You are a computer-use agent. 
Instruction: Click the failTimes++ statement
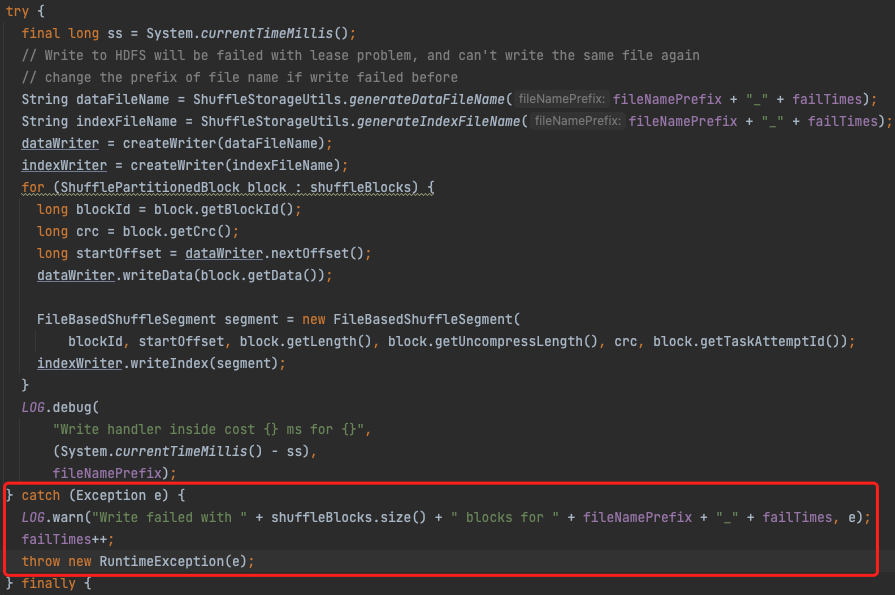click(x=67, y=540)
